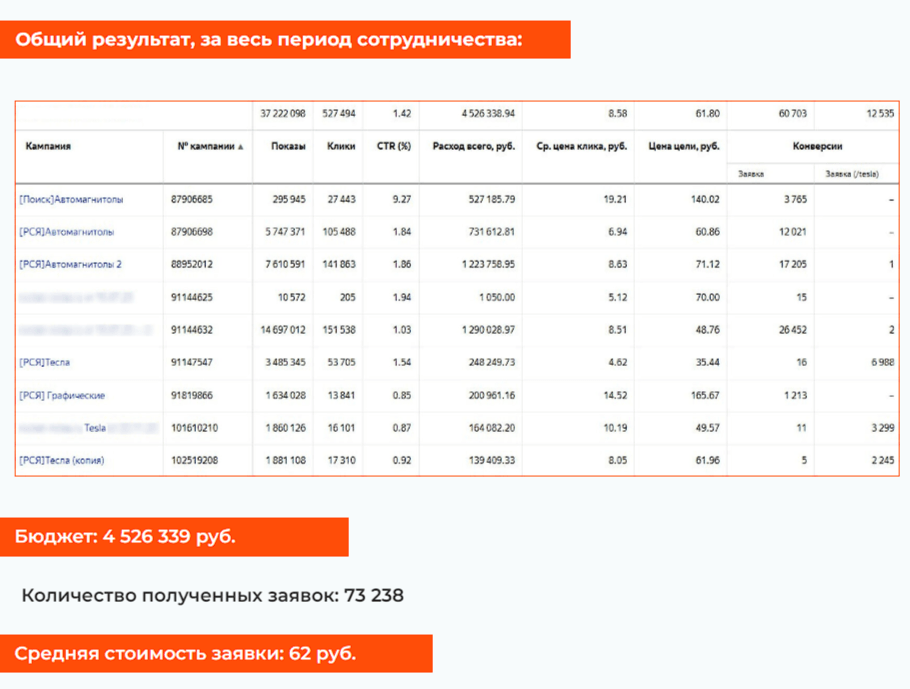Open the [Поиск]Автомагнитолы campaign link
This screenshot has width=910, height=689.
pyautogui.click(x=71, y=199)
